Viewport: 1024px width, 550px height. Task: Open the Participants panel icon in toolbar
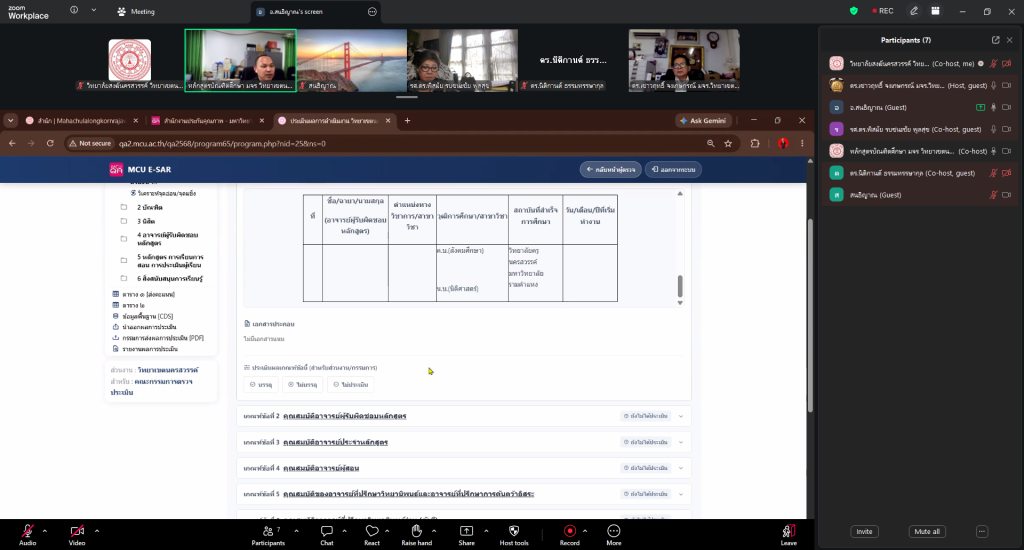[268, 531]
